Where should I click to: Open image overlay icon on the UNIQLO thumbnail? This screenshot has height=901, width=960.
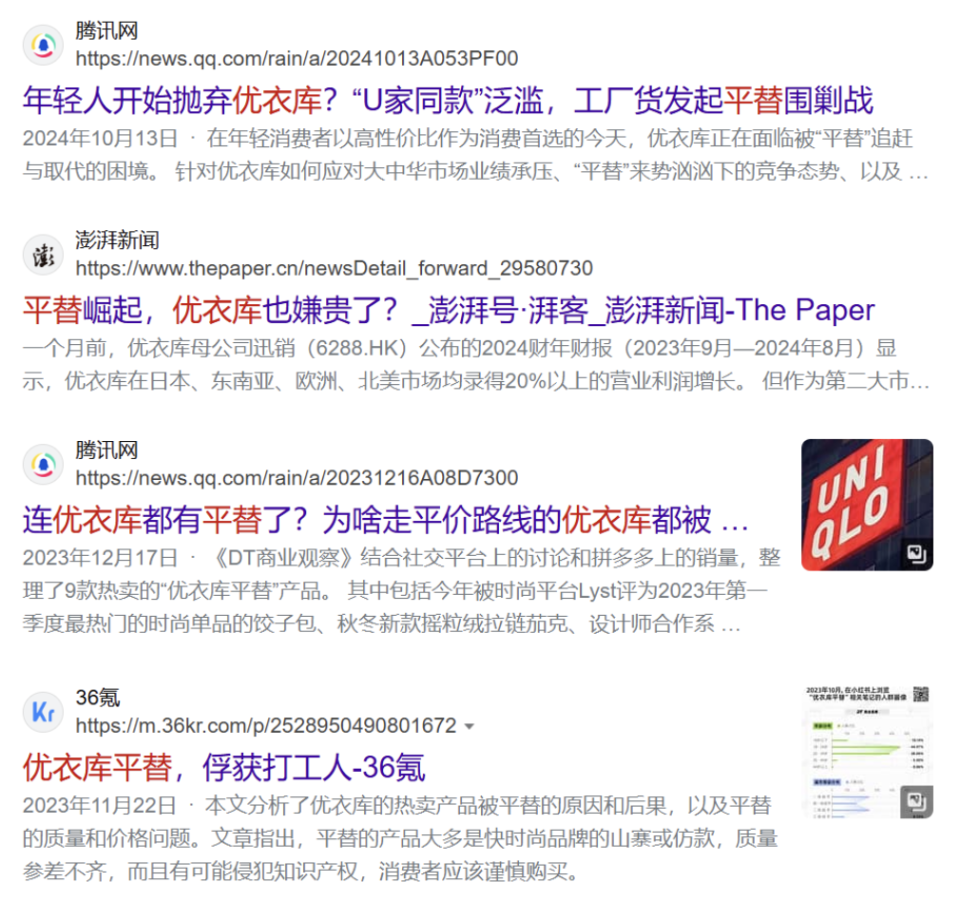(917, 554)
